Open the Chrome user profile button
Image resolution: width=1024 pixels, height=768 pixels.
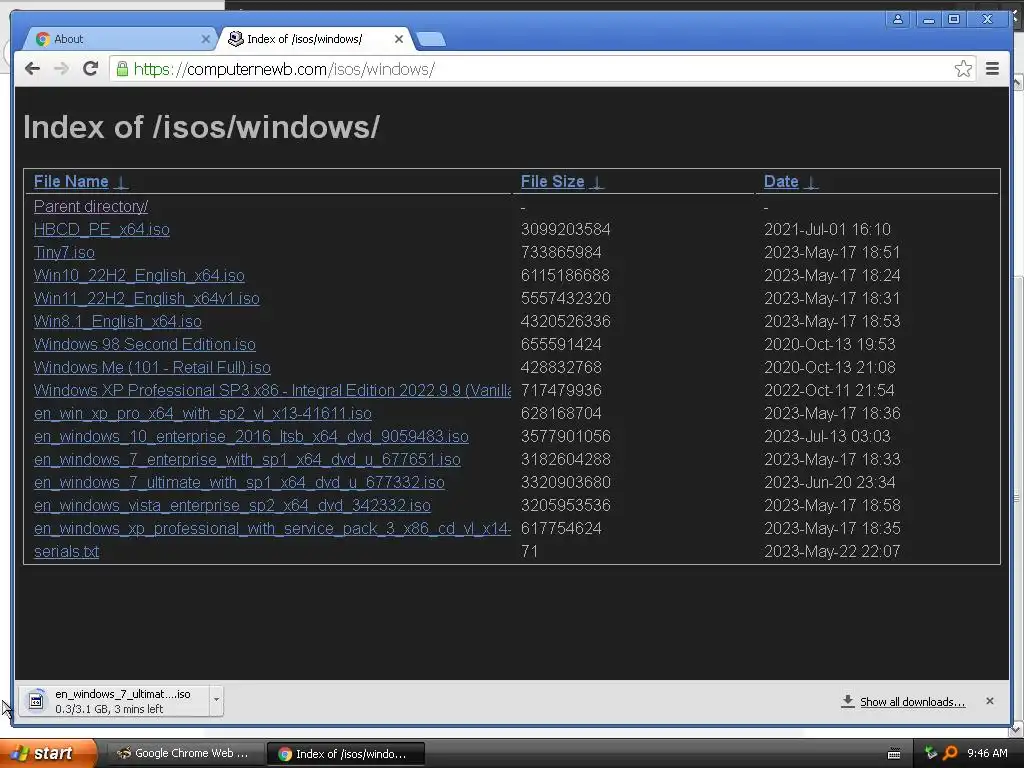coord(898,20)
